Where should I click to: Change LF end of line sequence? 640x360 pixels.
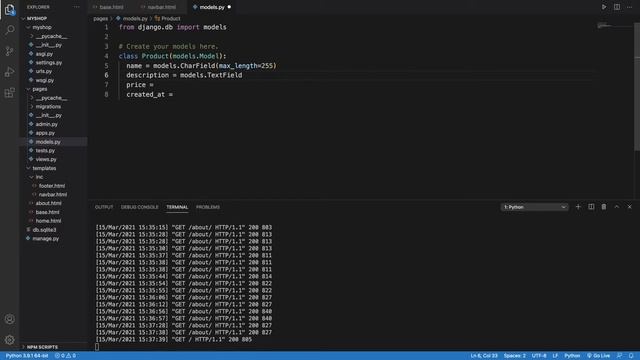[x=555, y=356]
